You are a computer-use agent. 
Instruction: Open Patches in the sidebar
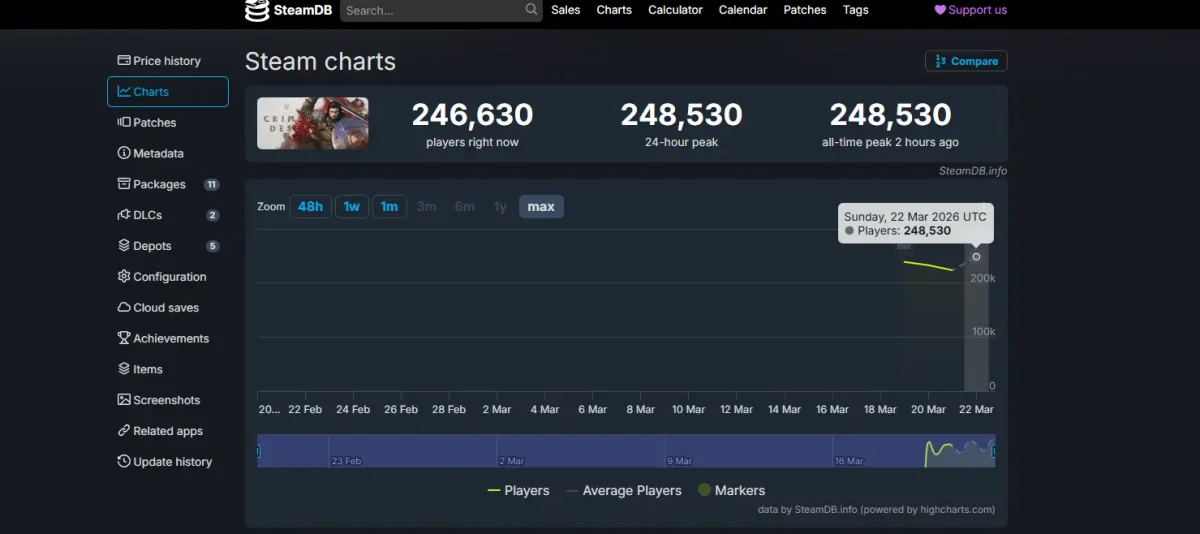tap(168, 123)
